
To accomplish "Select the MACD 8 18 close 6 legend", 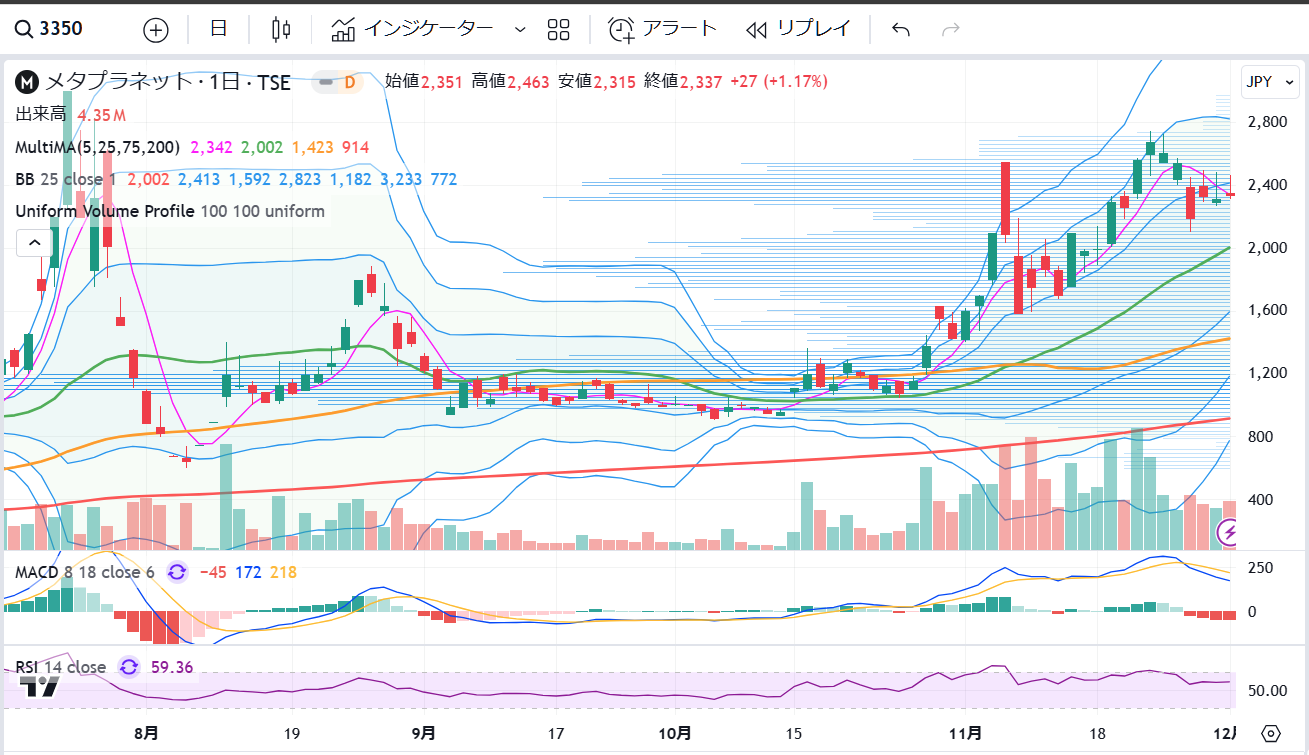I will [x=85, y=572].
